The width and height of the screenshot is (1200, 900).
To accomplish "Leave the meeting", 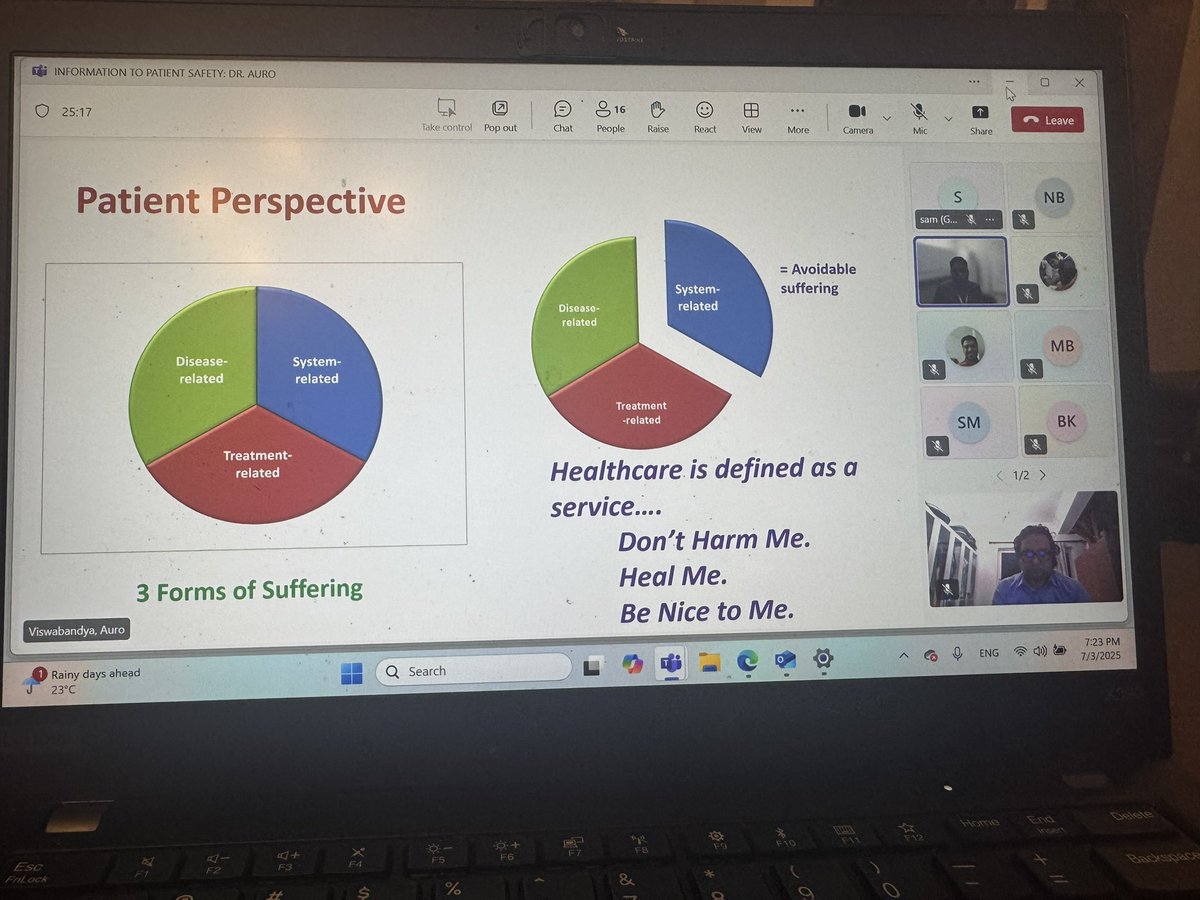I will [1048, 120].
